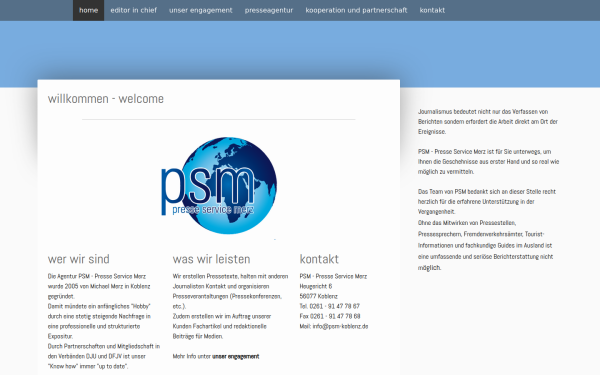
Task: Click text 'Wir erstellen Pressetexte, halten mit anderen'
Action: click(230, 276)
